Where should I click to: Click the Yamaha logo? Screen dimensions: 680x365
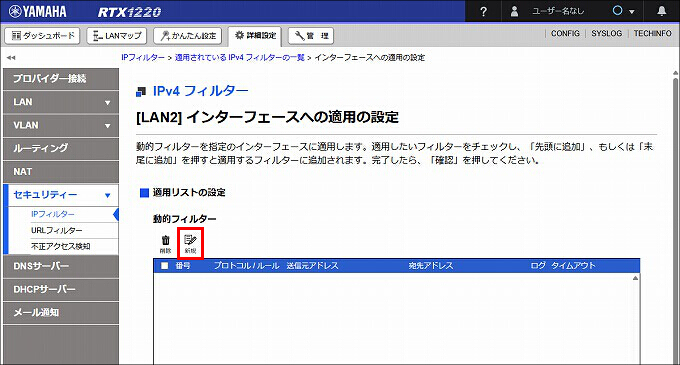[x=38, y=11]
